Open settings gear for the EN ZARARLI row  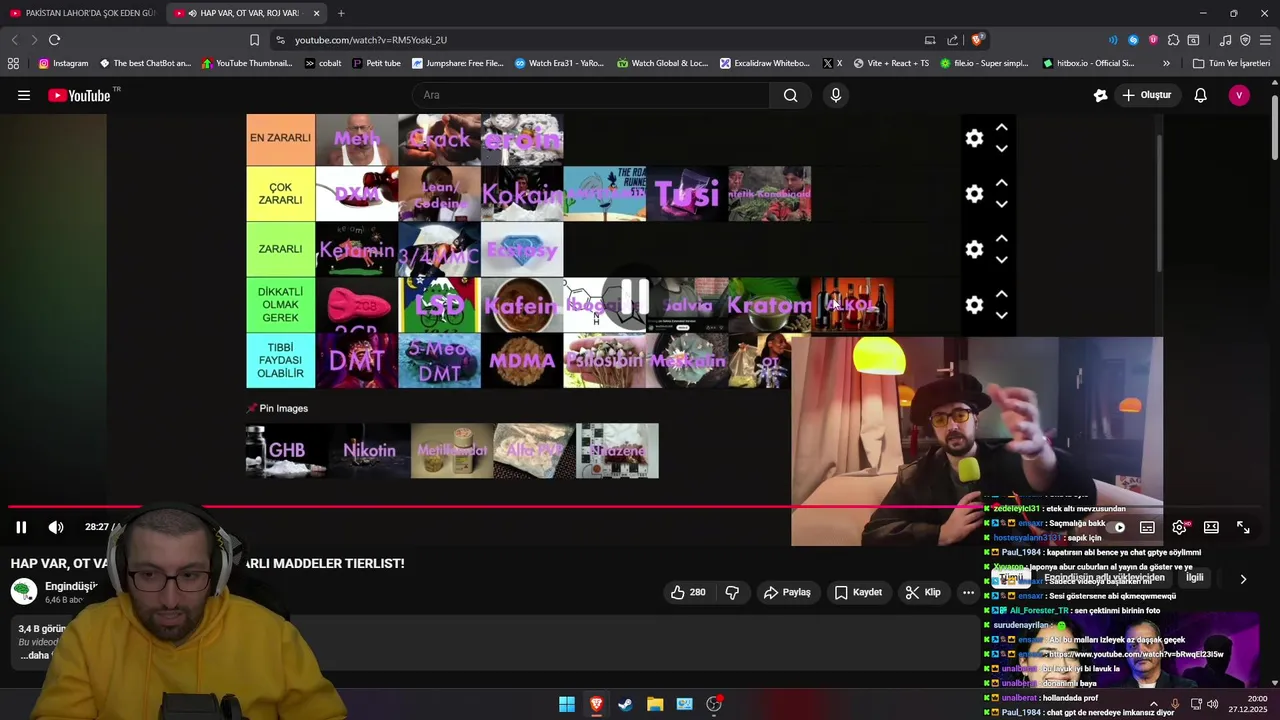click(x=974, y=139)
